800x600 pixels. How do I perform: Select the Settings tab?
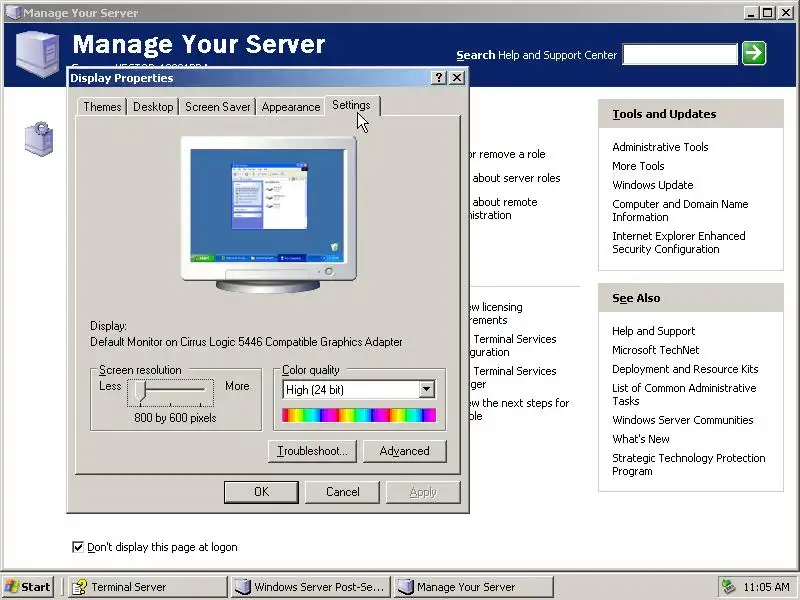(x=352, y=105)
